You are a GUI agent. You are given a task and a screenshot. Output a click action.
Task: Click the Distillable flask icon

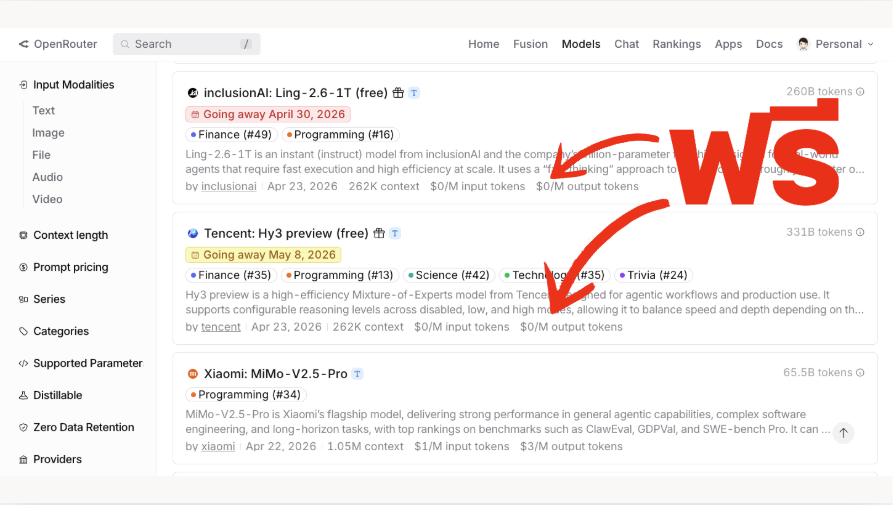pos(23,395)
